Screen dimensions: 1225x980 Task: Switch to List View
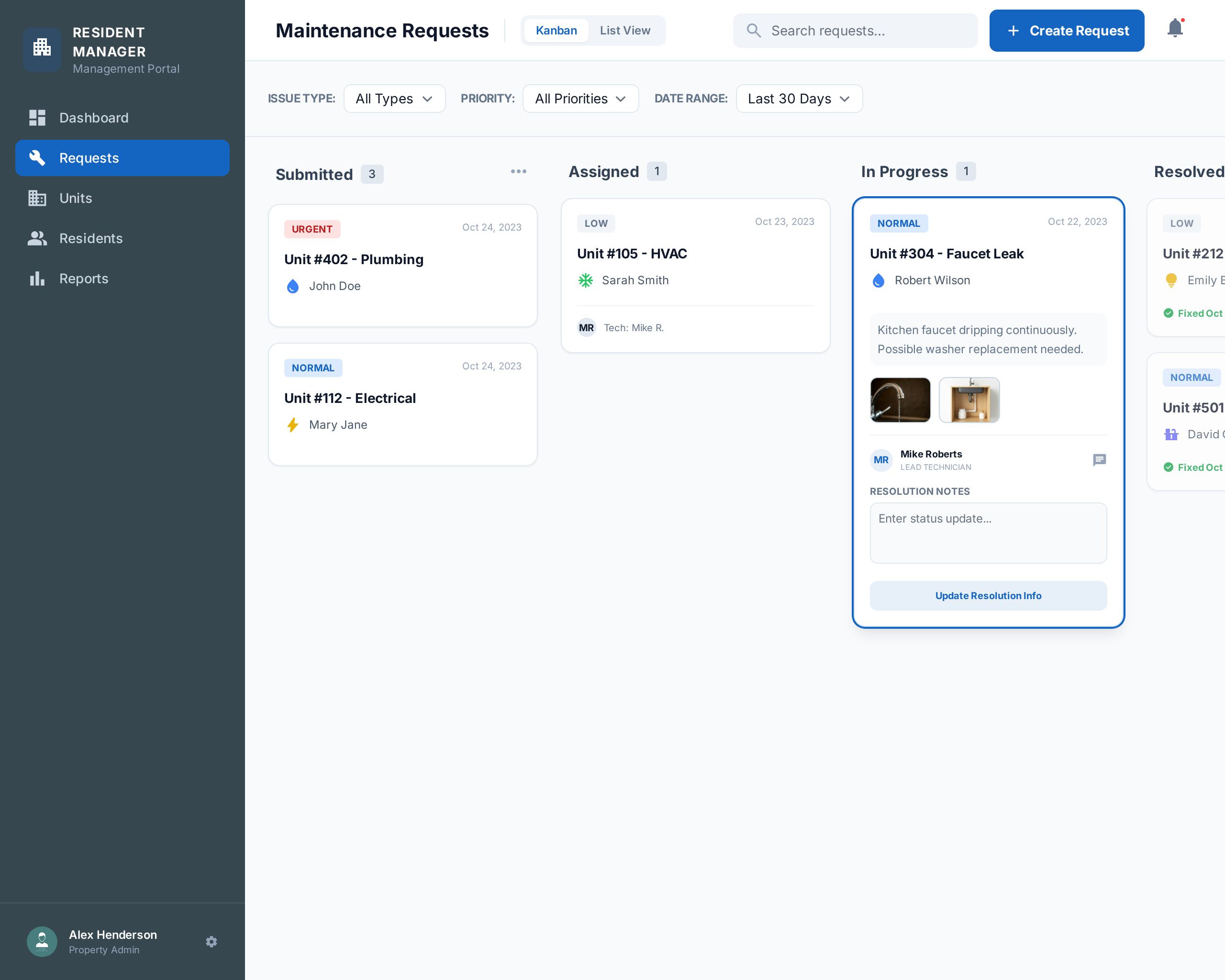624,31
